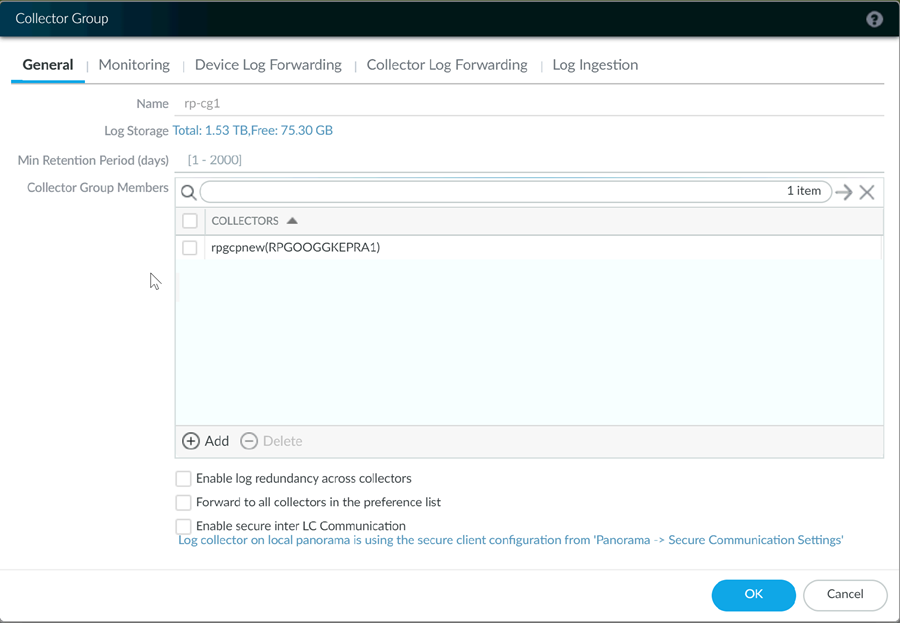The width and height of the screenshot is (900, 623).
Task: Go to Collector Log Forwarding tab
Action: coord(447,65)
